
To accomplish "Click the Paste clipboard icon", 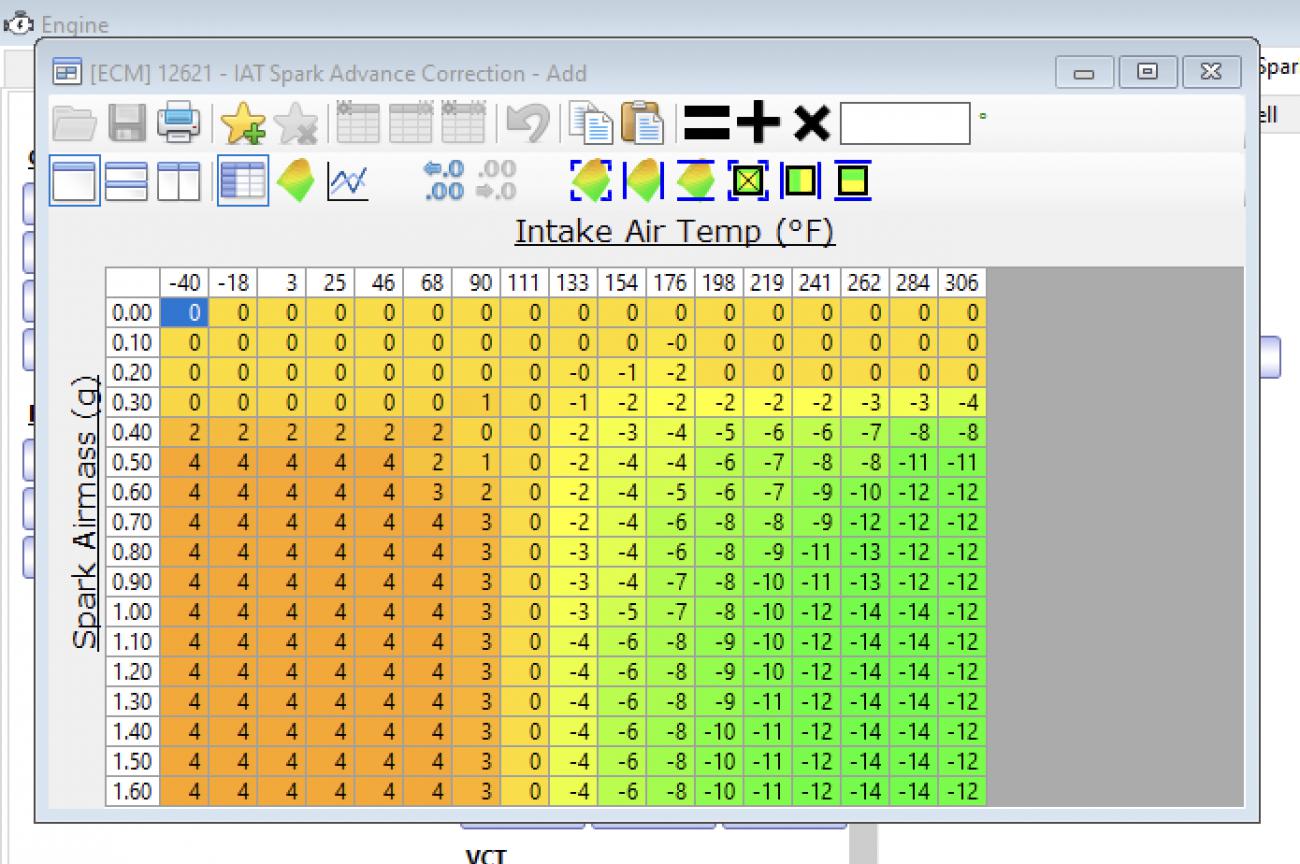I will [643, 123].
